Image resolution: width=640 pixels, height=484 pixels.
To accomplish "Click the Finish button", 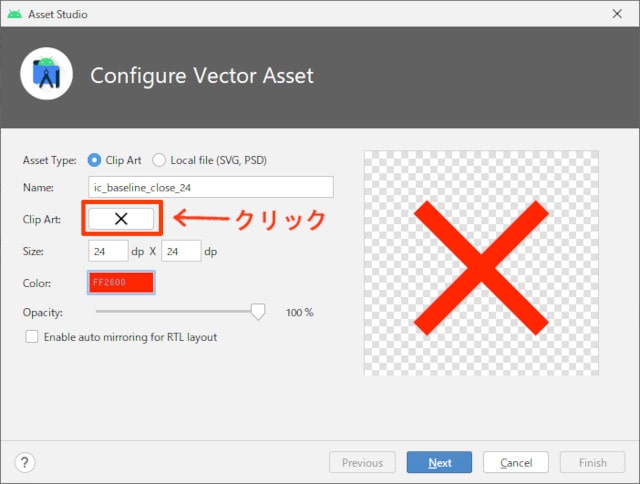I will (592, 462).
